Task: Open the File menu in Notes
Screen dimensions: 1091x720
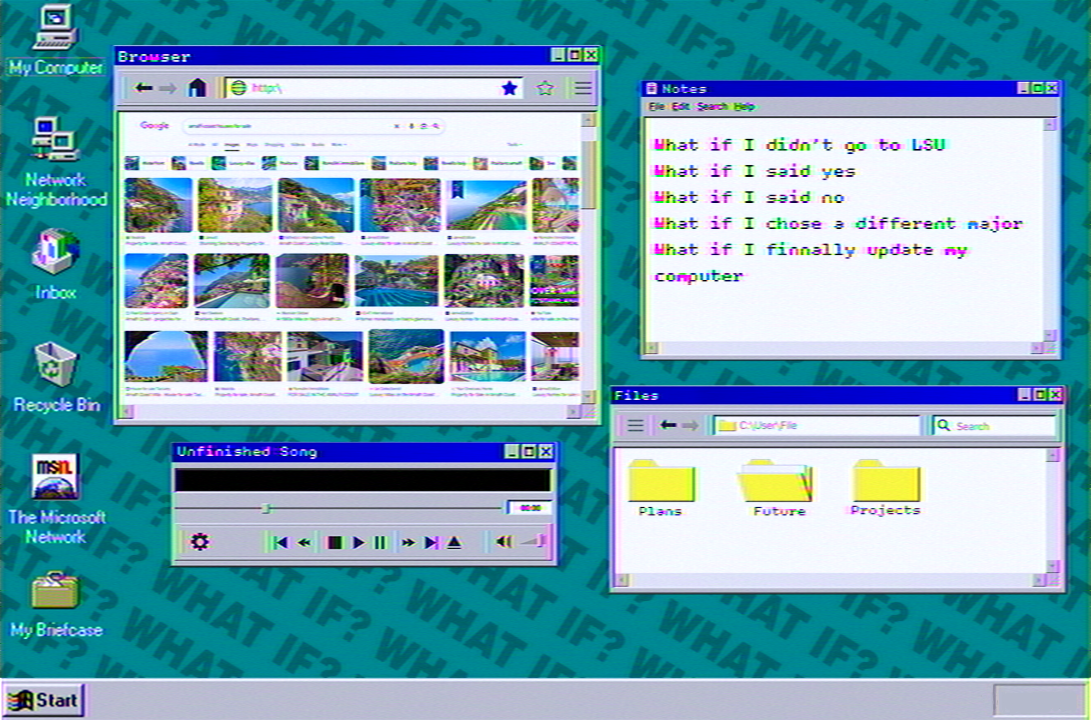Action: coord(656,106)
